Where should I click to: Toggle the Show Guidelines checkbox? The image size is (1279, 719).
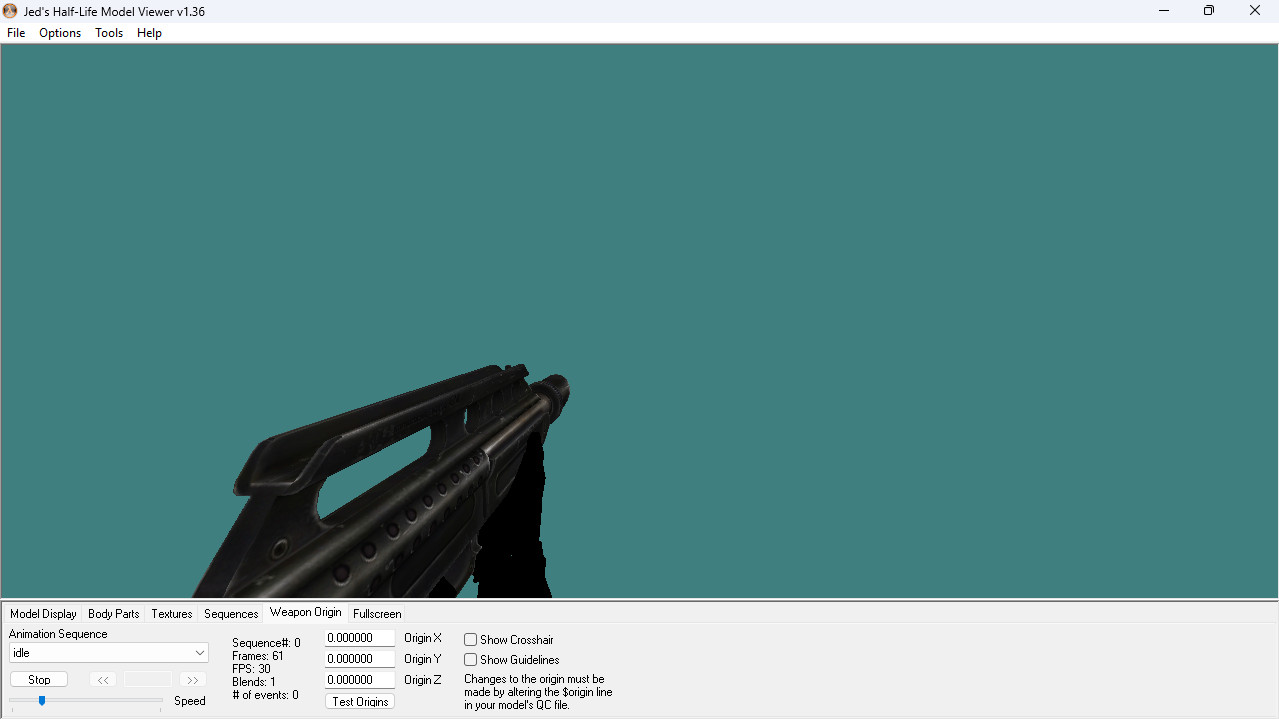(470, 660)
